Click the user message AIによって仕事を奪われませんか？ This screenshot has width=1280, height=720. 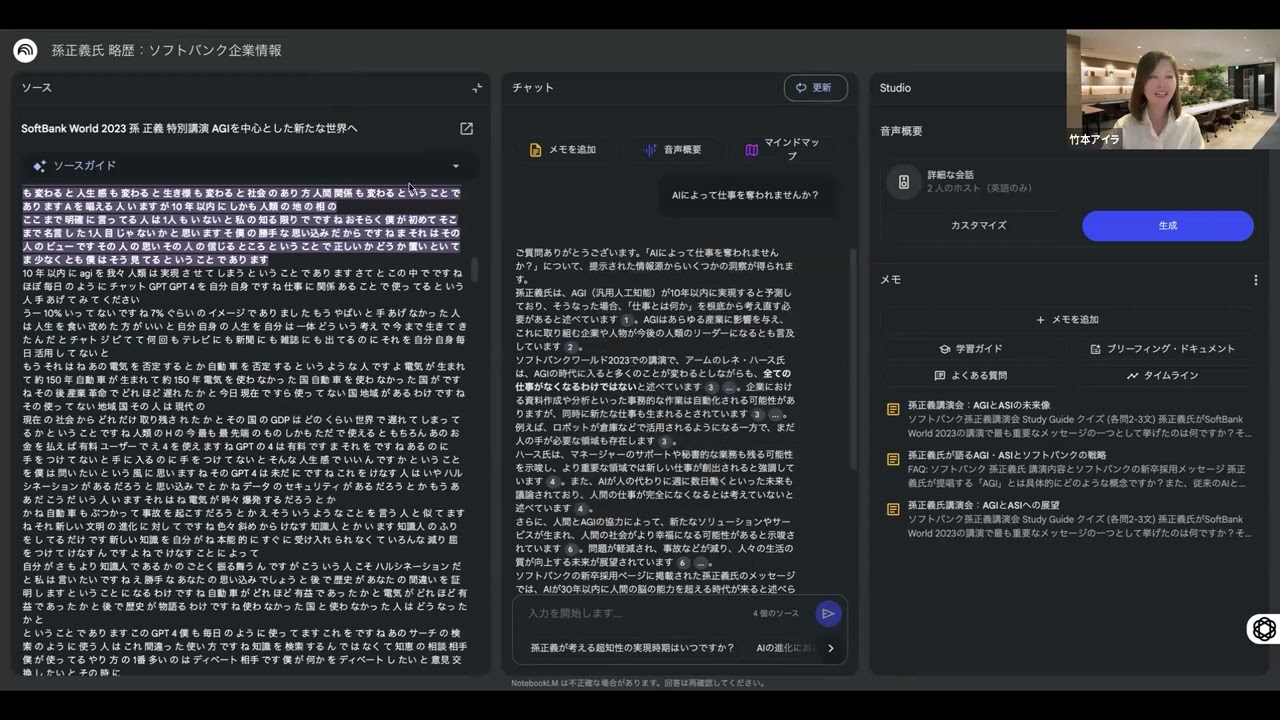pos(745,195)
